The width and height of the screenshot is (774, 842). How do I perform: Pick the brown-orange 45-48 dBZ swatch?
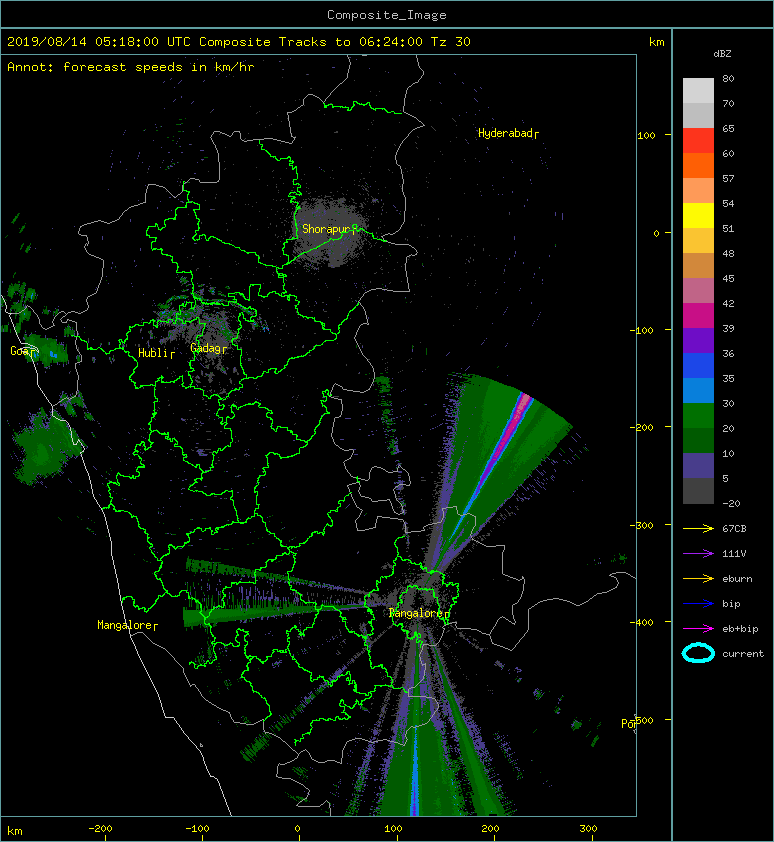pos(698,265)
